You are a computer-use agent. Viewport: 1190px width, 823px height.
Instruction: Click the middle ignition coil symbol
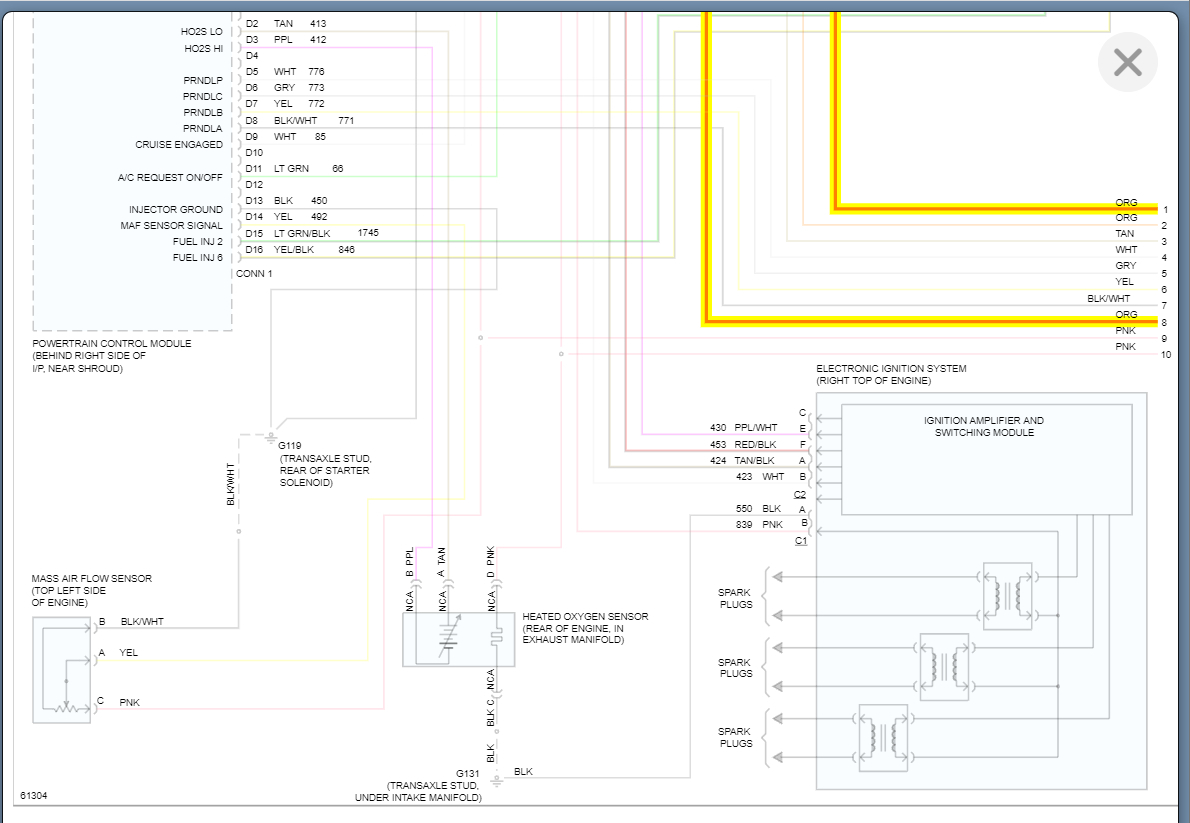(x=944, y=667)
